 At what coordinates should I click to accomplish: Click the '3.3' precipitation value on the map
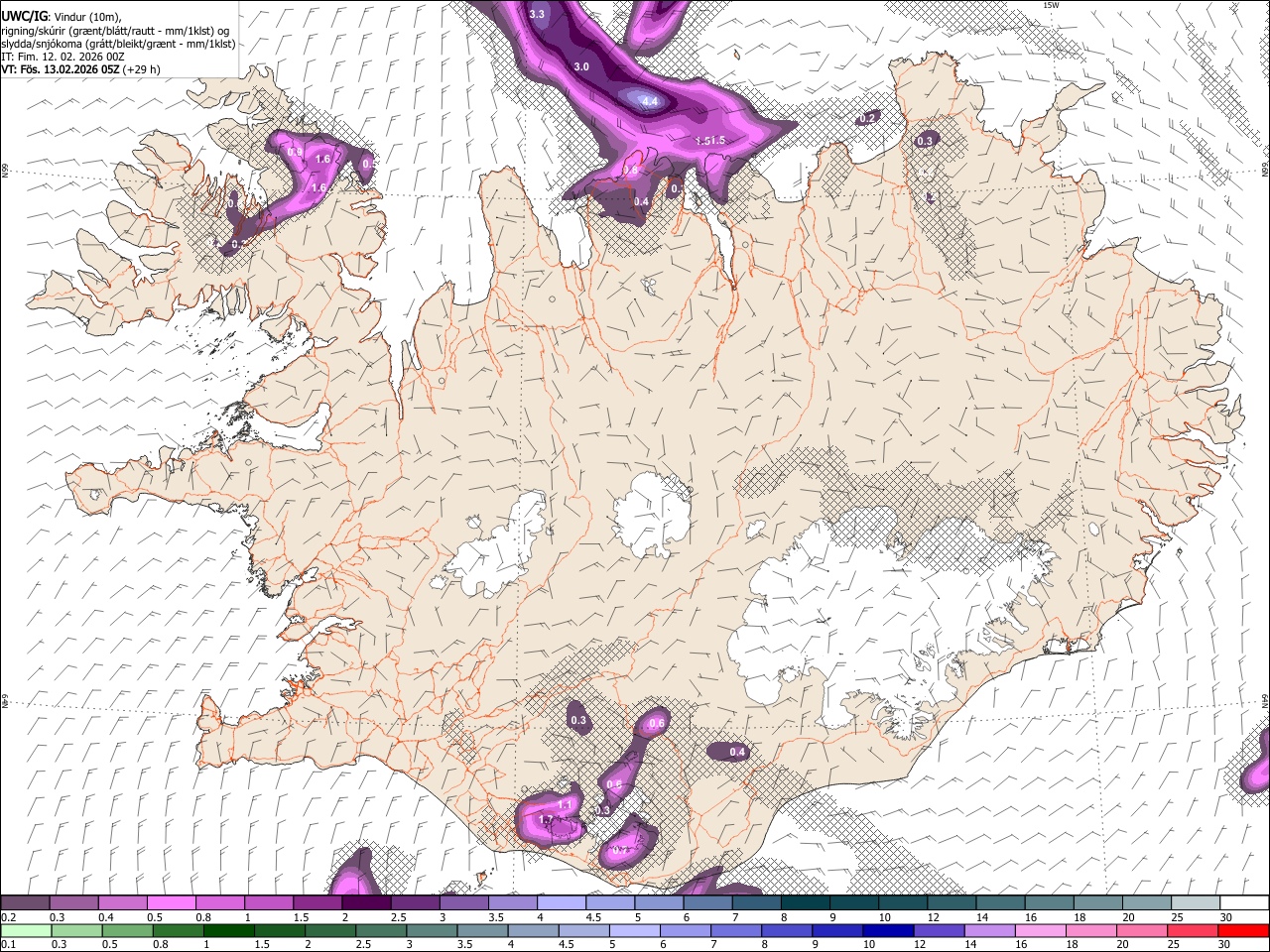538,14
